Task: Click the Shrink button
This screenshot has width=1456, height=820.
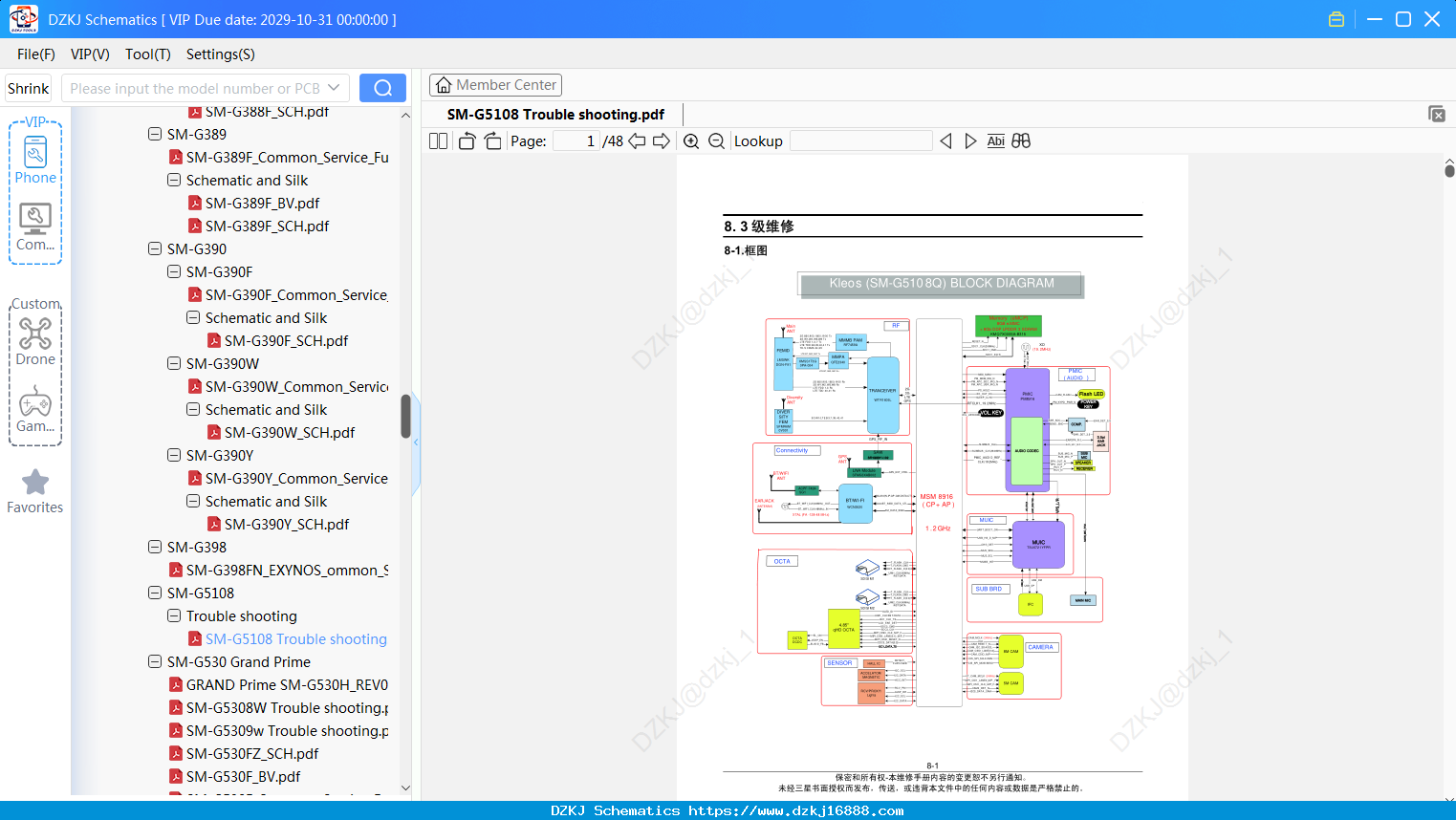Action: tap(28, 88)
